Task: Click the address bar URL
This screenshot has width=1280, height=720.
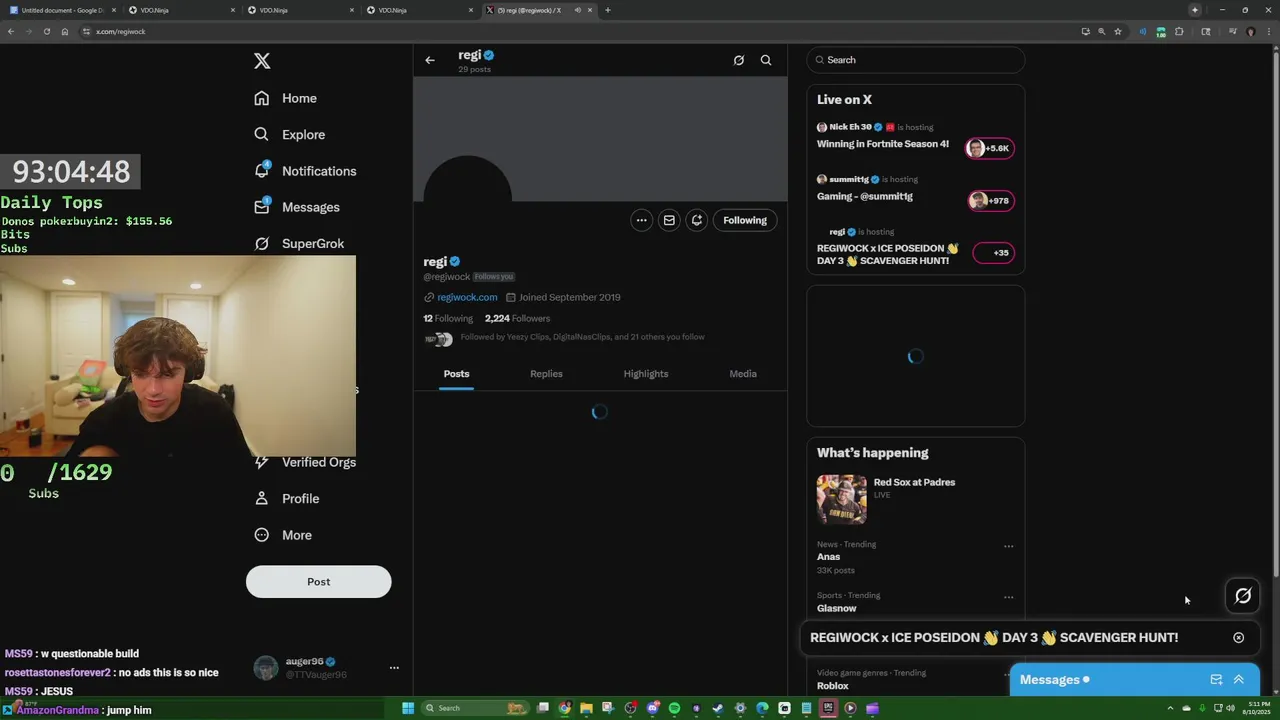Action: (x=121, y=32)
